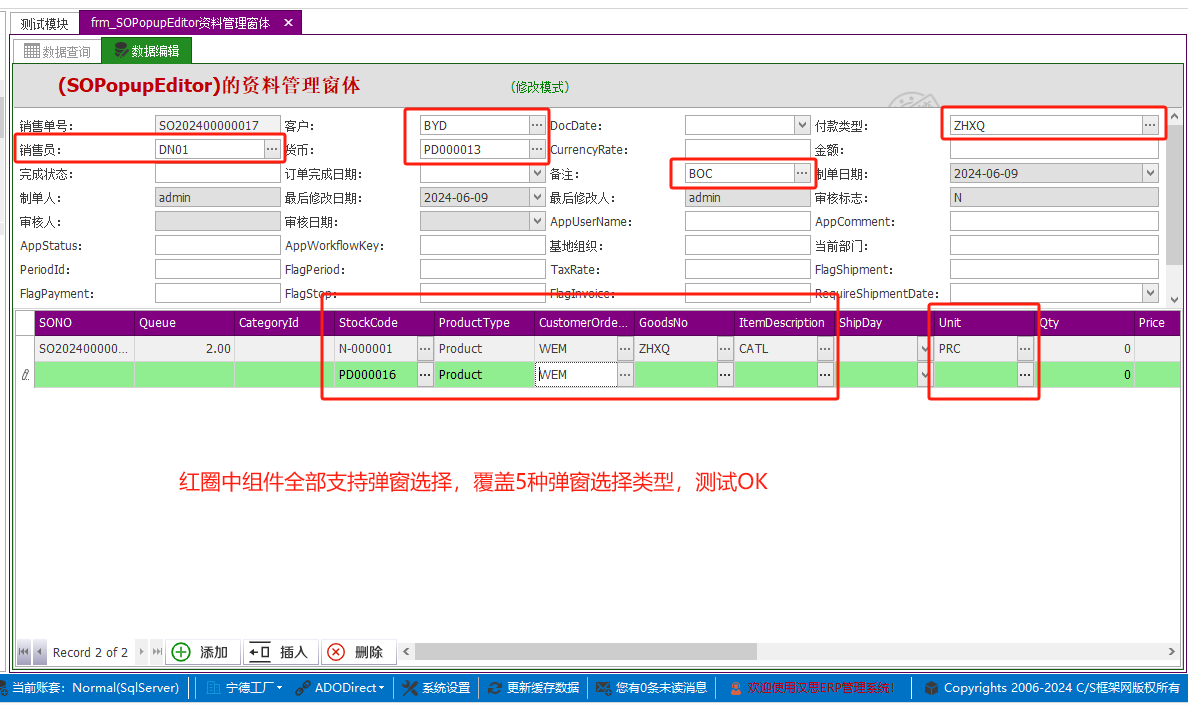
Task: Open ItemDescription ellipsis in PD000016 row
Action: click(x=825, y=375)
